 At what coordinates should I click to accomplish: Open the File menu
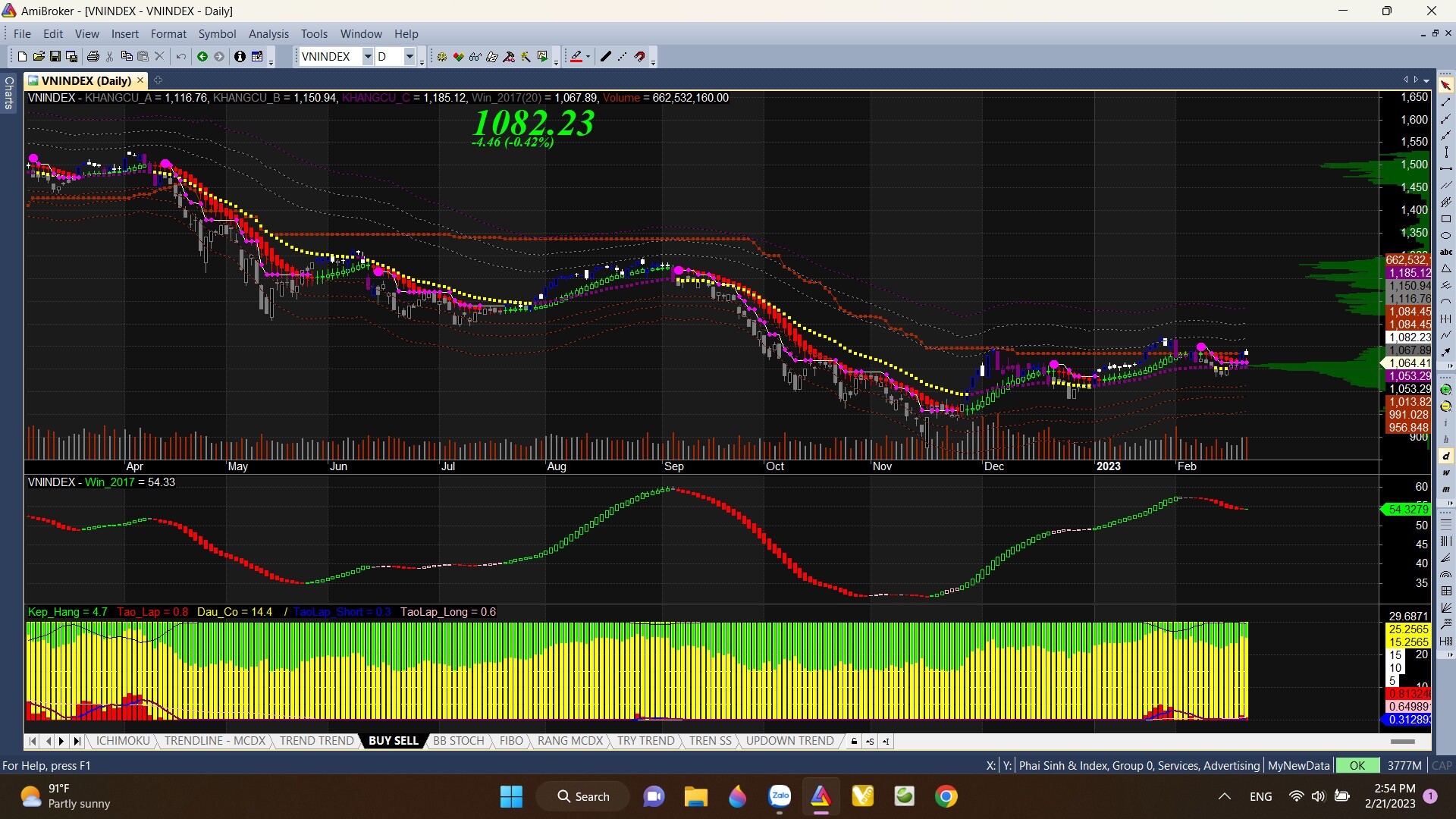(22, 34)
